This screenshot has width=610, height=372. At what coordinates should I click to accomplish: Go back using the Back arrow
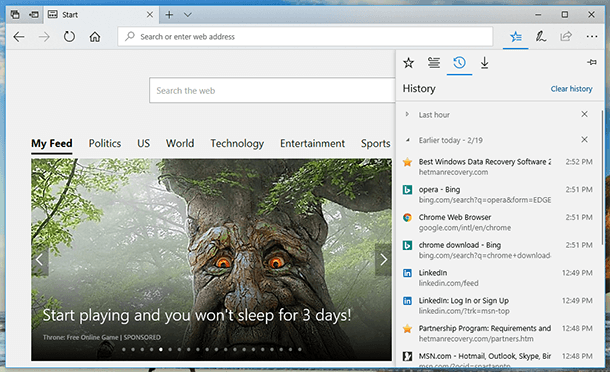click(x=19, y=37)
